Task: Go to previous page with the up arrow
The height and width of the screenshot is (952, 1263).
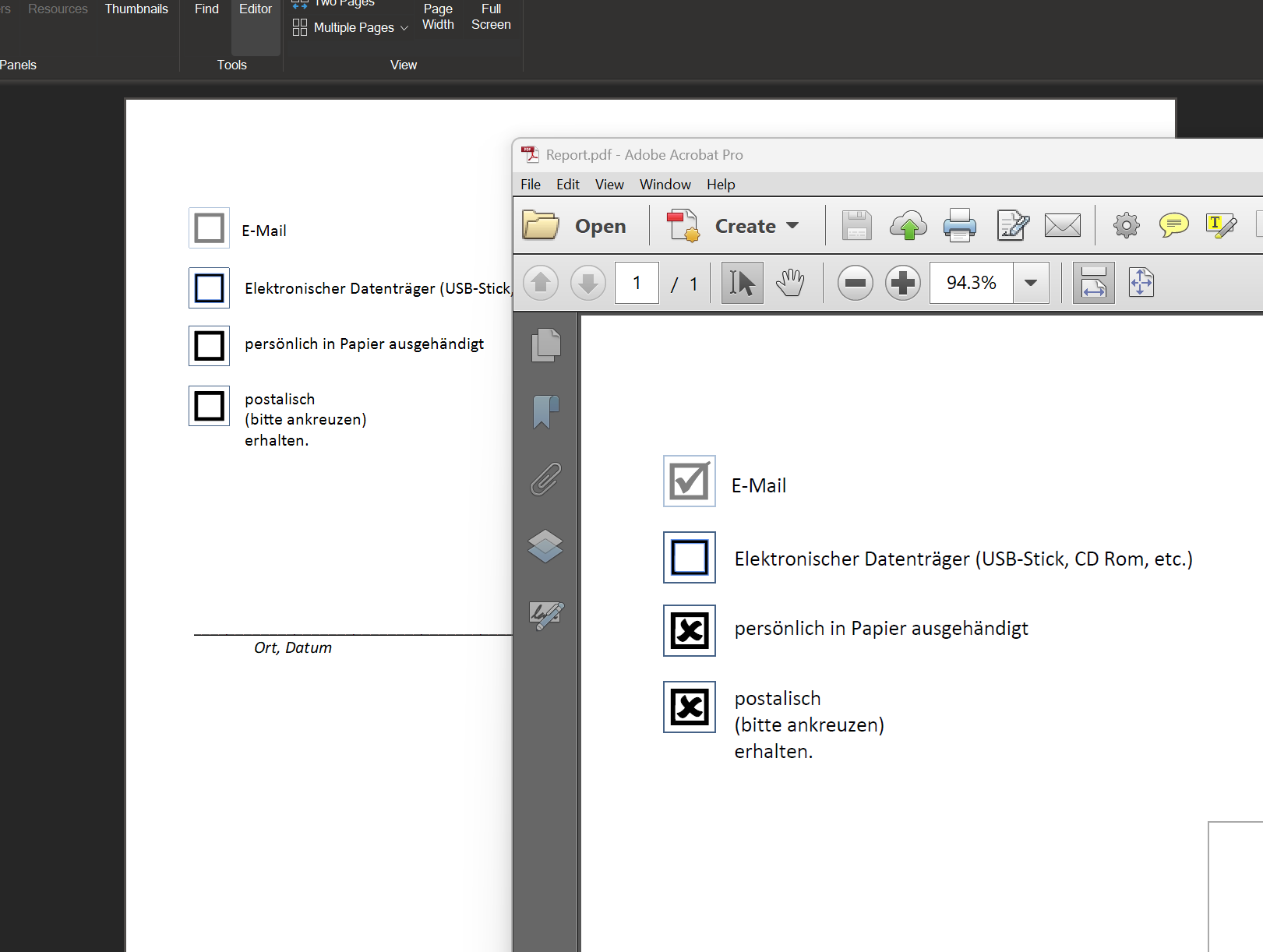Action: (541, 283)
